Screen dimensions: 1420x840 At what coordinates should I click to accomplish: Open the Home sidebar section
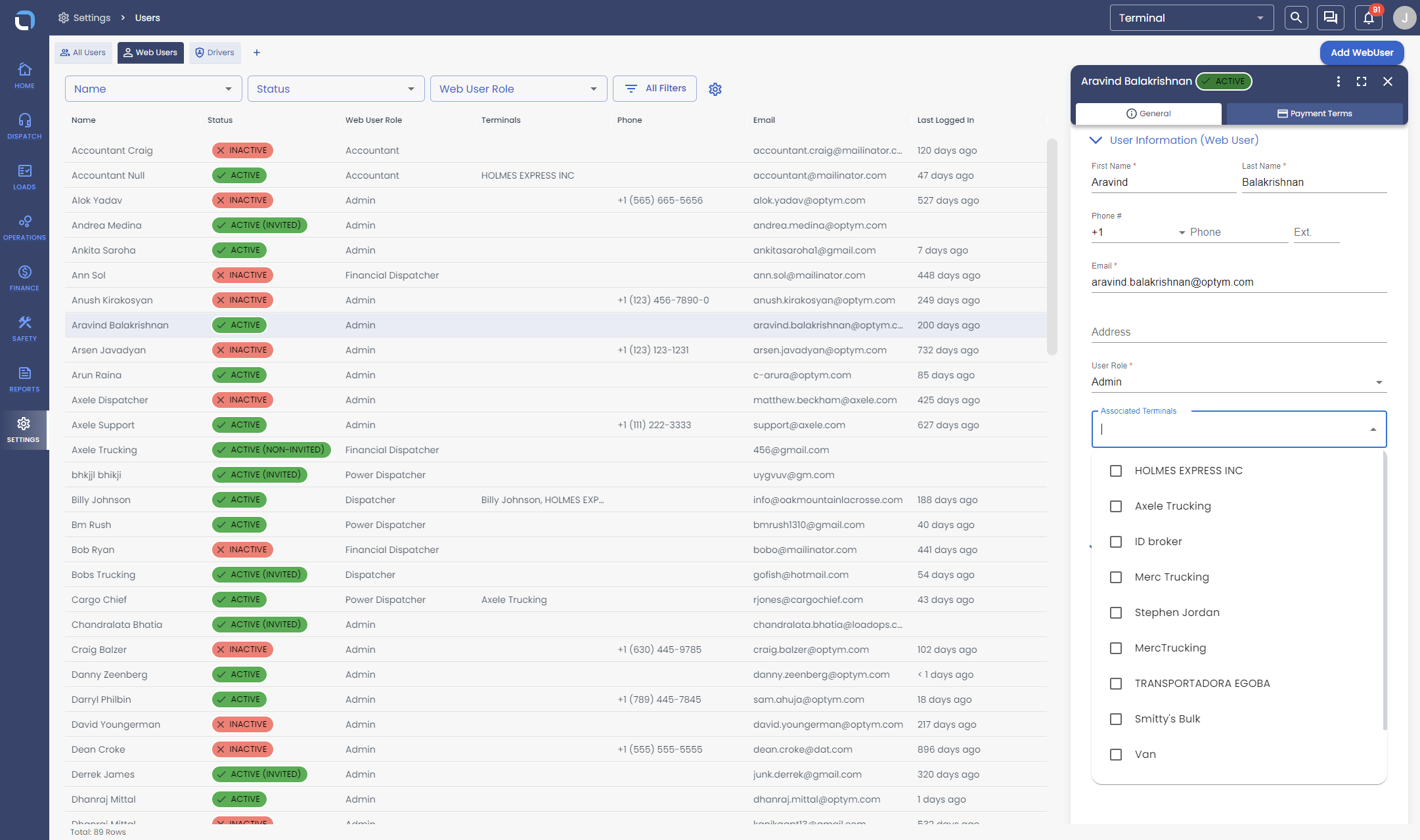tap(24, 76)
